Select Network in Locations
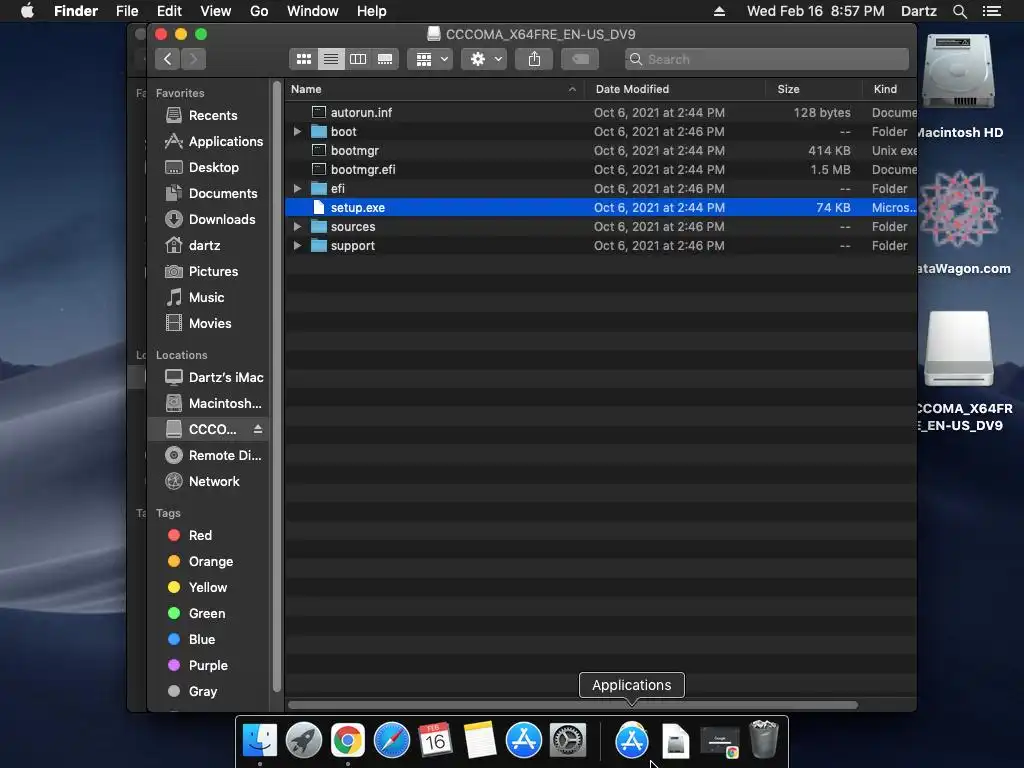The height and width of the screenshot is (768, 1024). pos(202,482)
